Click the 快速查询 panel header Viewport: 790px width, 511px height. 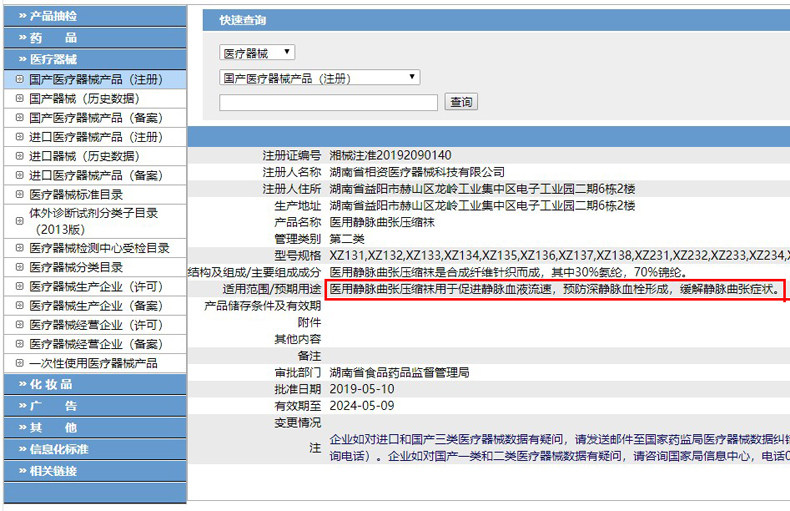point(496,20)
